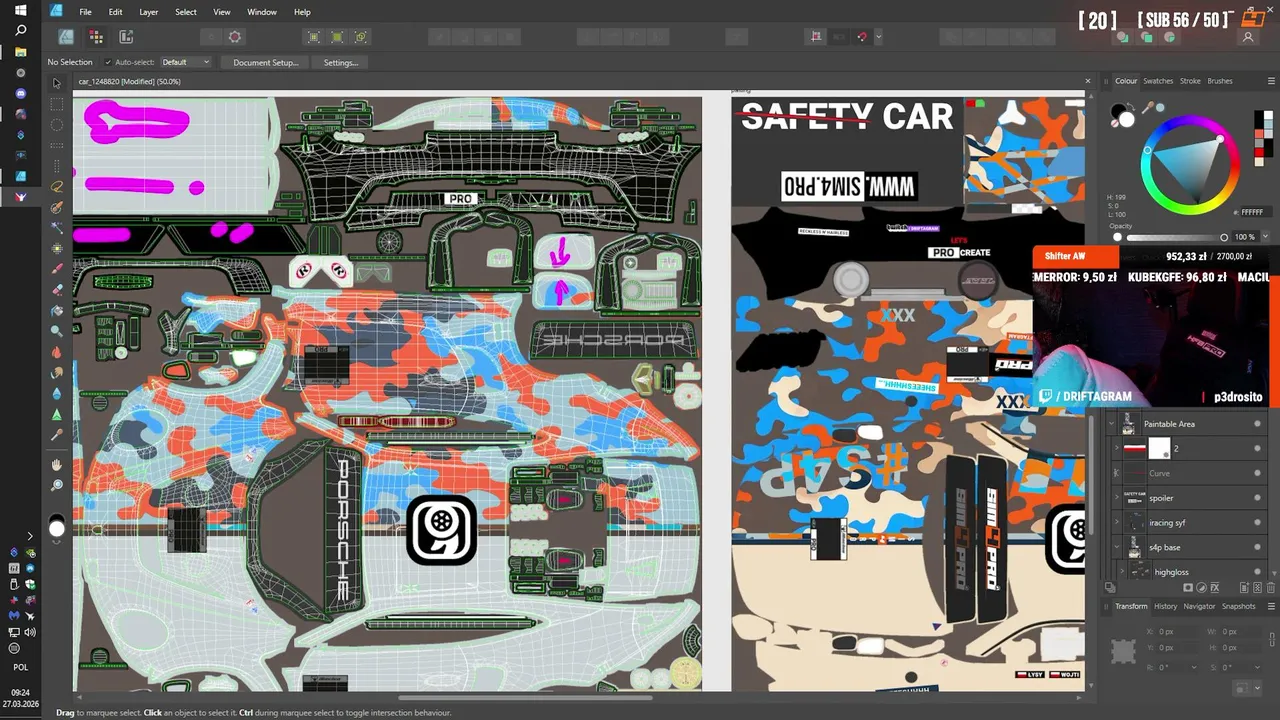Click the pink Force Pixel Alignment icon
Viewport: 1280px width, 720px height.
click(816, 37)
